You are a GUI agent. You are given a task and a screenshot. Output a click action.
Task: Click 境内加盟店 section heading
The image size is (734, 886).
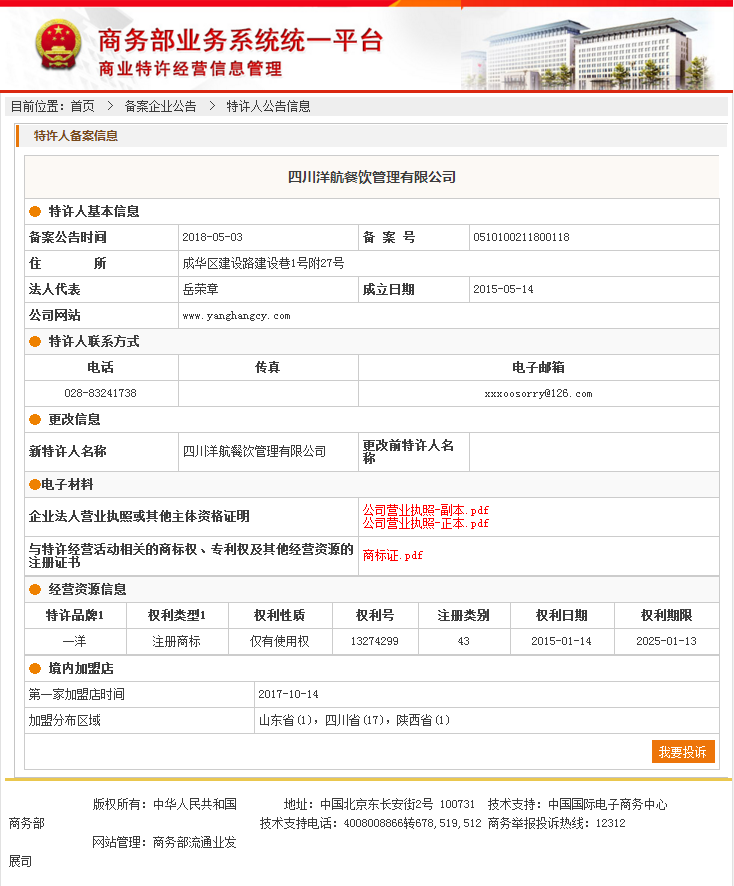pos(81,668)
